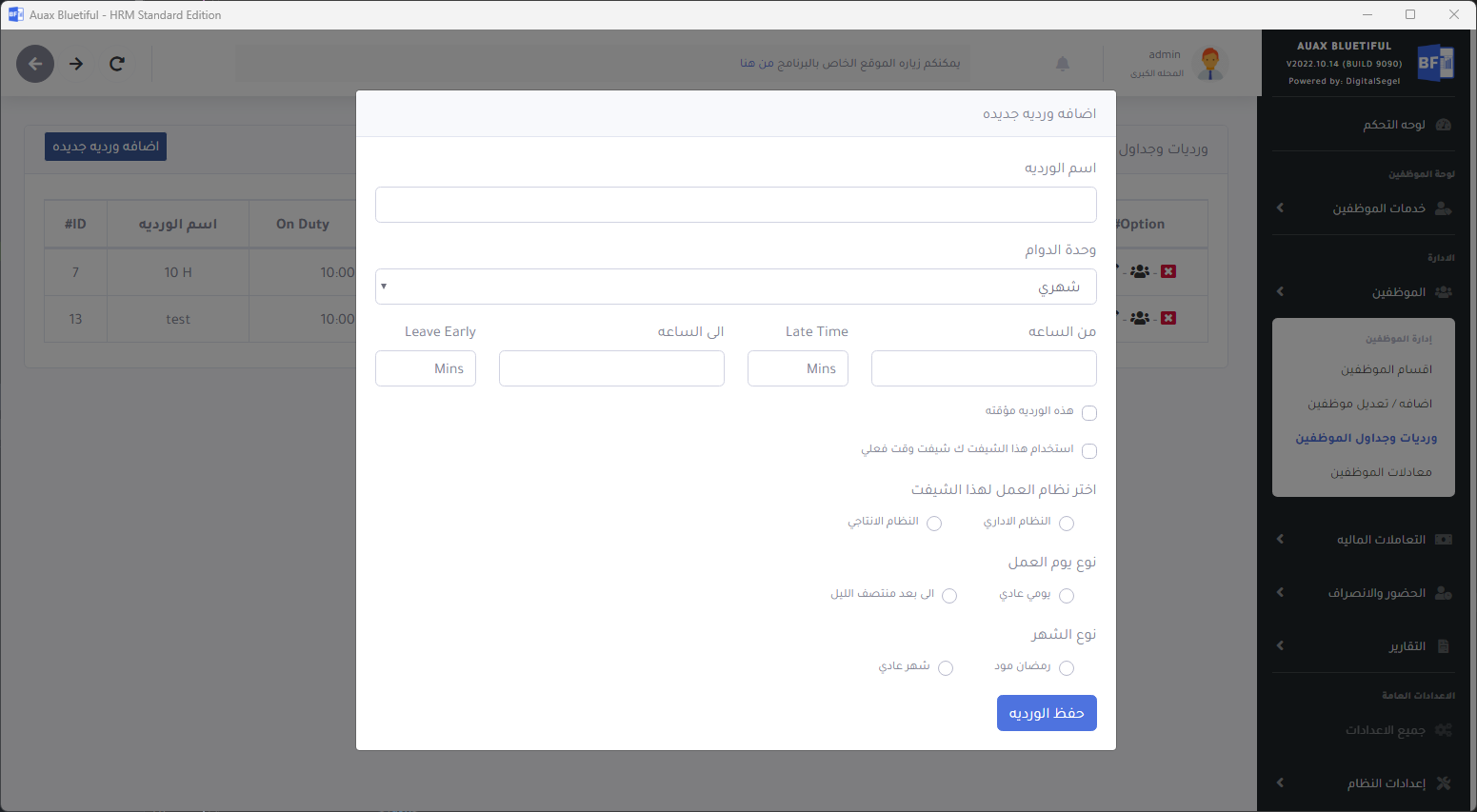Click the red delete icon for shift 10 H
This screenshot has width=1477, height=812.
[x=1168, y=271]
